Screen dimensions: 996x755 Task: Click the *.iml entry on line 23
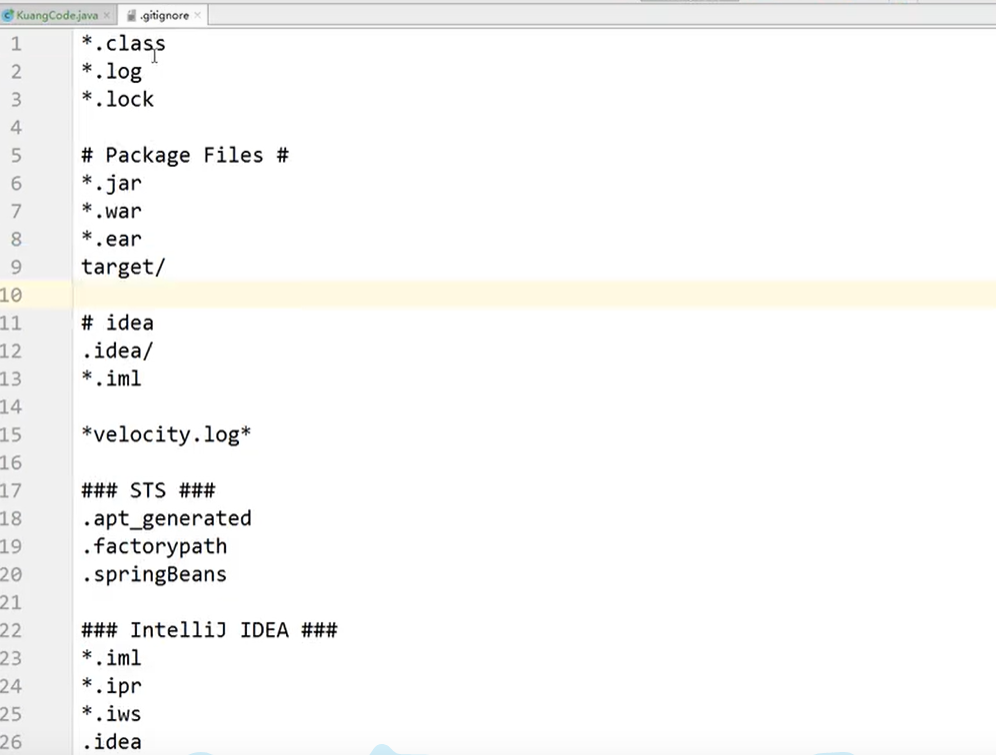point(112,658)
